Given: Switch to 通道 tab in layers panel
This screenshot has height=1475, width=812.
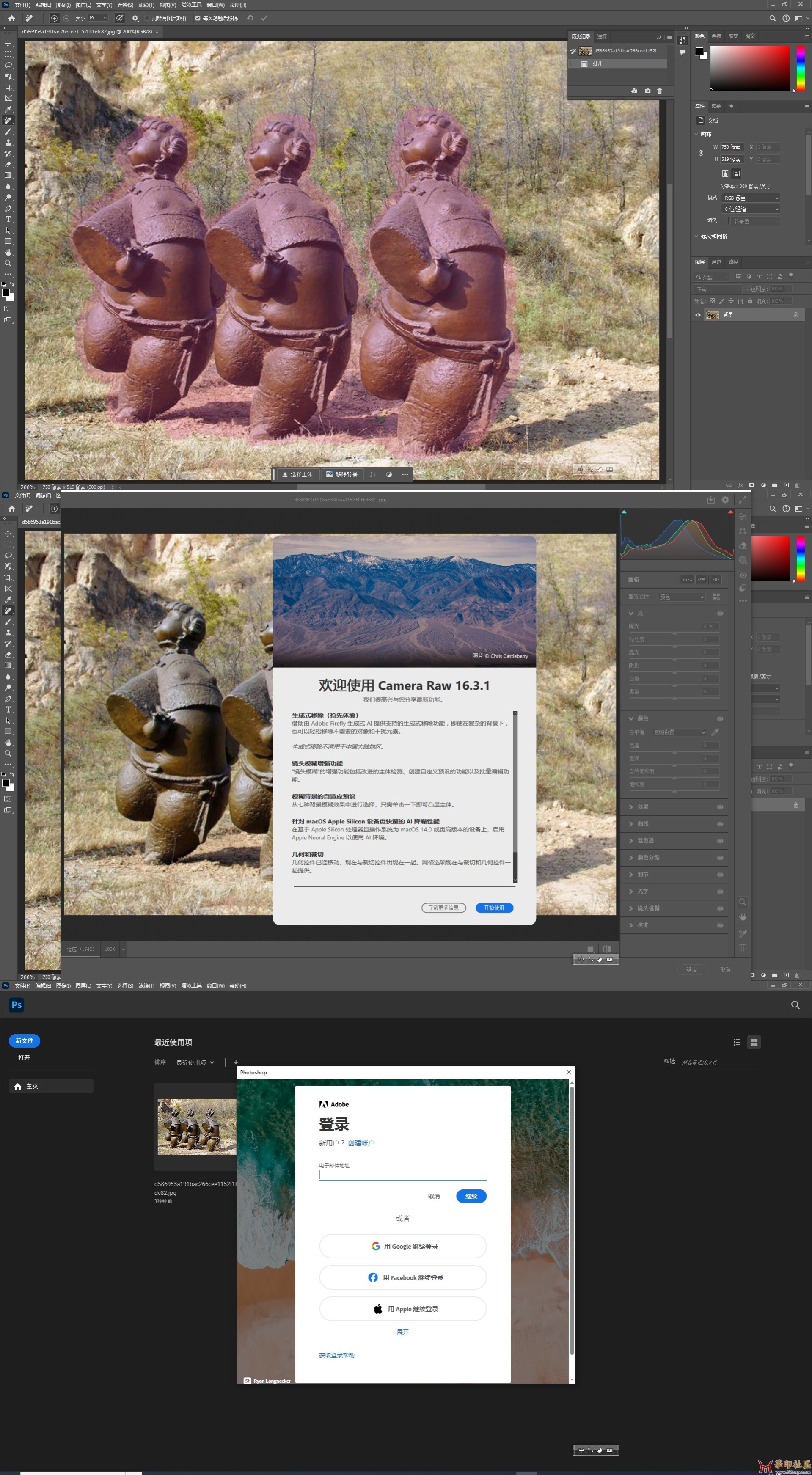Looking at the screenshot, I should pos(716,261).
